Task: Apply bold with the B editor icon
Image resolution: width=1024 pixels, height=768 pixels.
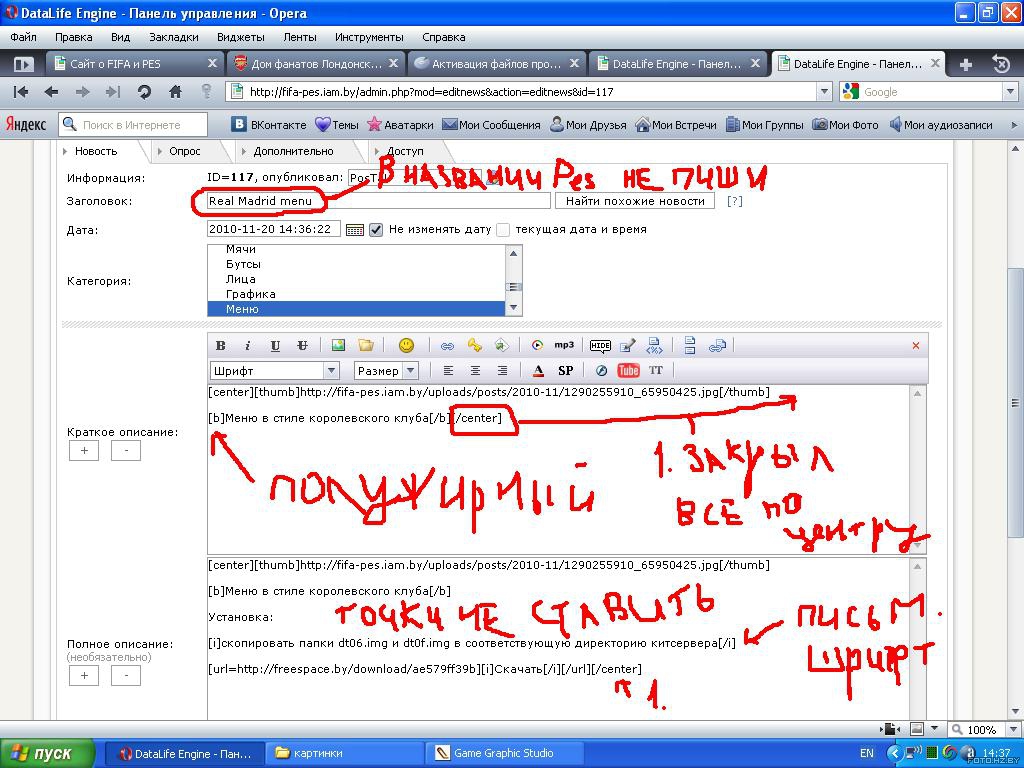Action: pos(221,345)
